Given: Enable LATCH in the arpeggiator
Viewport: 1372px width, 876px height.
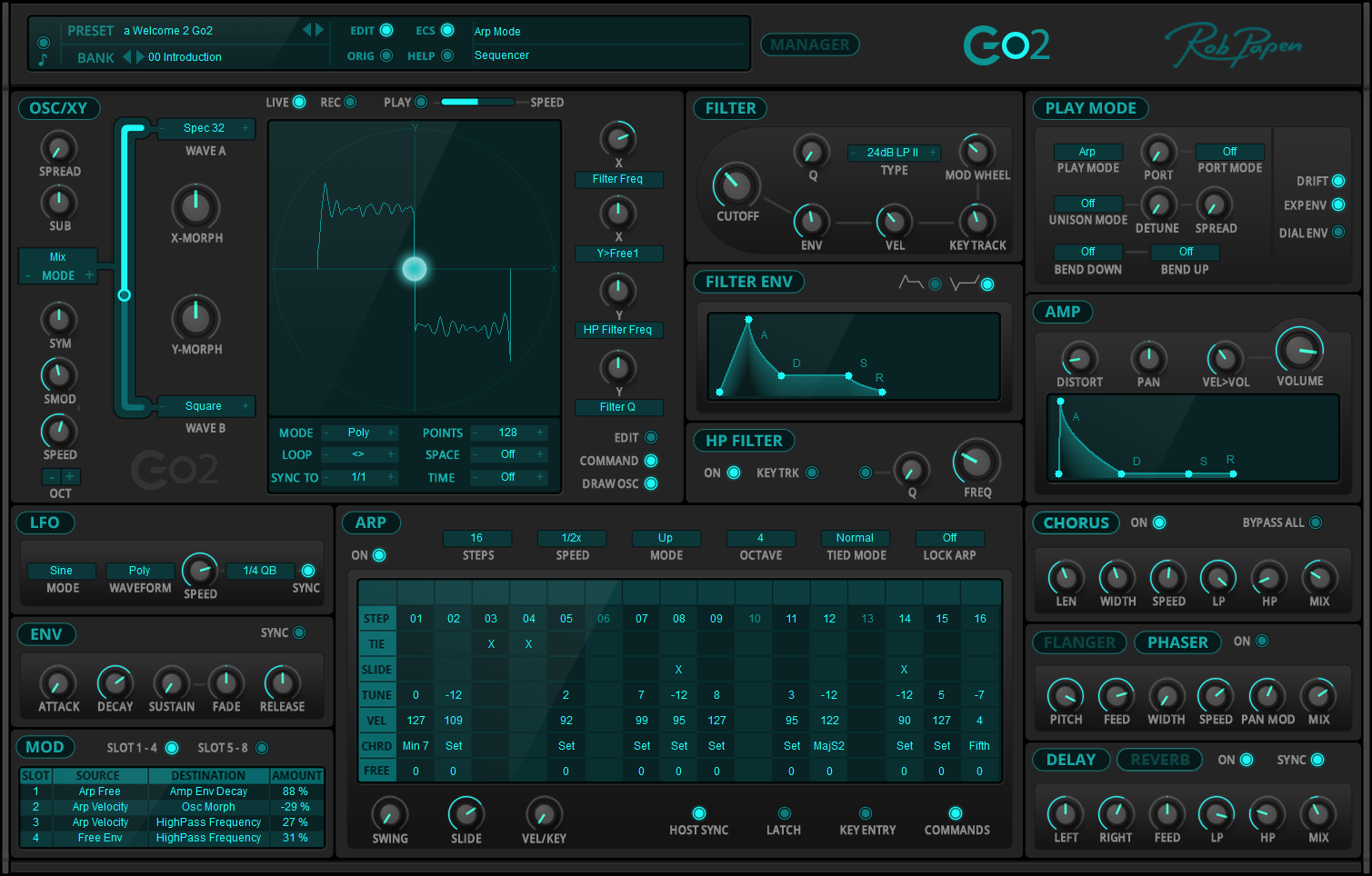Looking at the screenshot, I should (784, 813).
